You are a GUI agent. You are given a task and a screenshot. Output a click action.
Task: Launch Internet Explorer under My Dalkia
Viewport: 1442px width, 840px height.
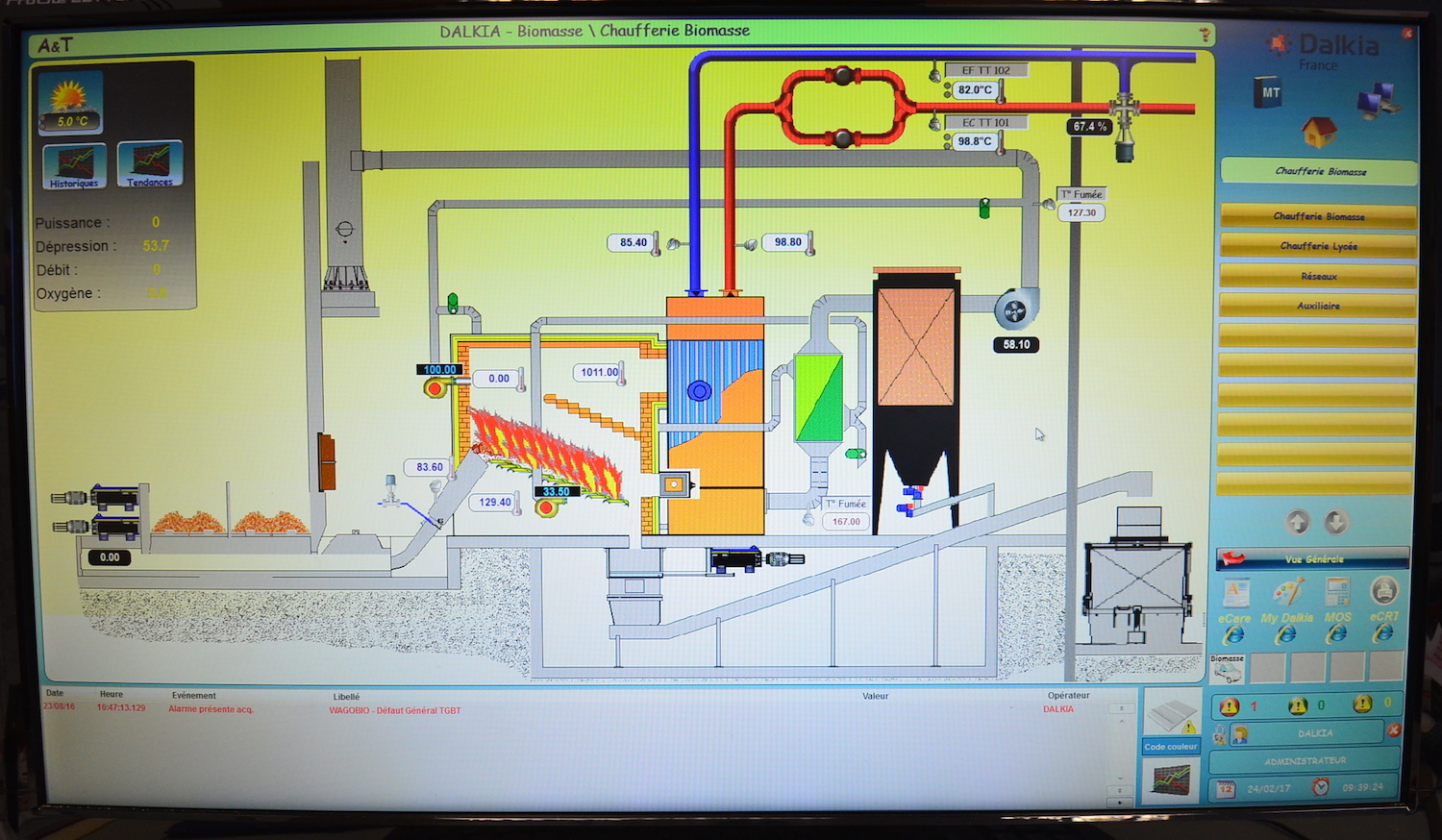(x=1285, y=634)
